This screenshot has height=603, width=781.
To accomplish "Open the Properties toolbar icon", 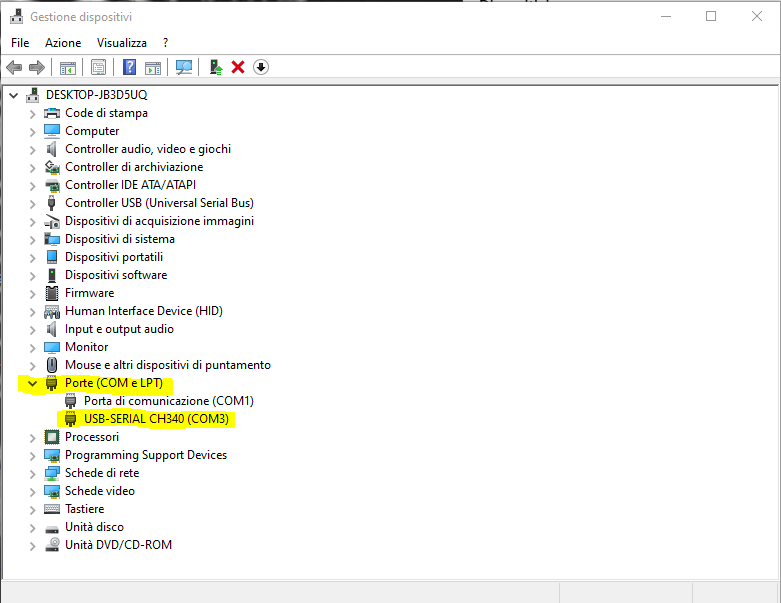I will tap(99, 67).
